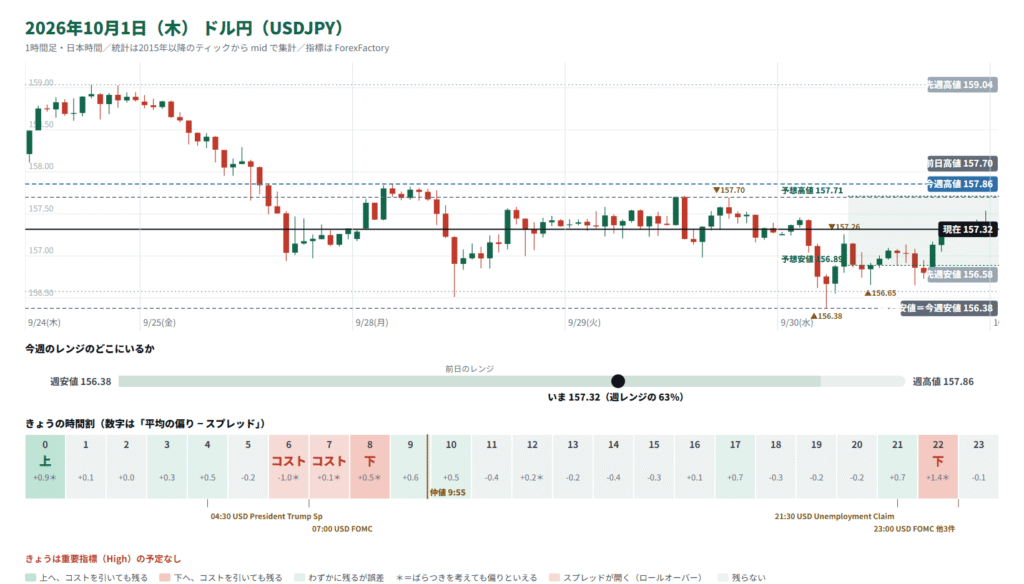Click the 前日高値 157.70 price label

click(x=962, y=163)
